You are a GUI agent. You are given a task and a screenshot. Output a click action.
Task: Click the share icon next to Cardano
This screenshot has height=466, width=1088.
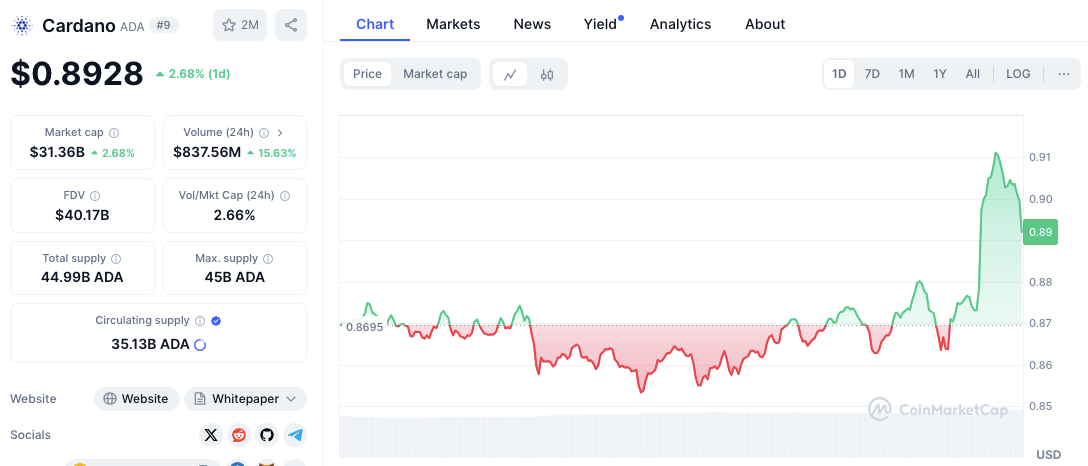point(290,25)
